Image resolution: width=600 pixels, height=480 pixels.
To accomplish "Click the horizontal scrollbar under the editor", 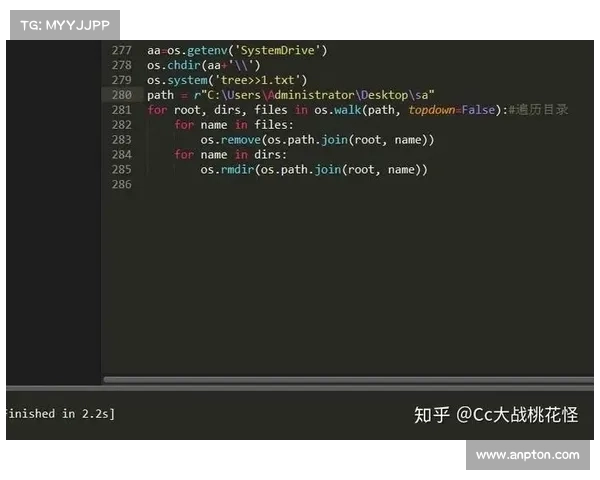I will pyautogui.click(x=348, y=380).
